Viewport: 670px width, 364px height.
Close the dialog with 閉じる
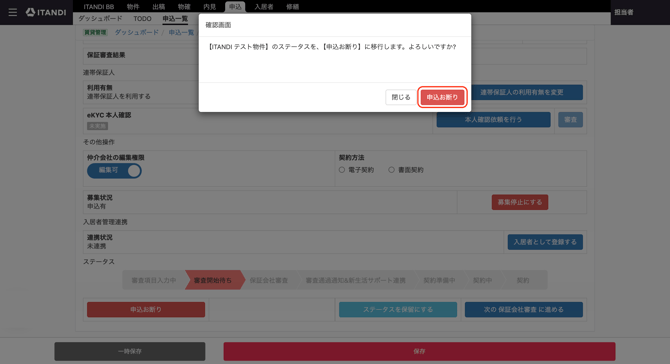pyautogui.click(x=401, y=97)
